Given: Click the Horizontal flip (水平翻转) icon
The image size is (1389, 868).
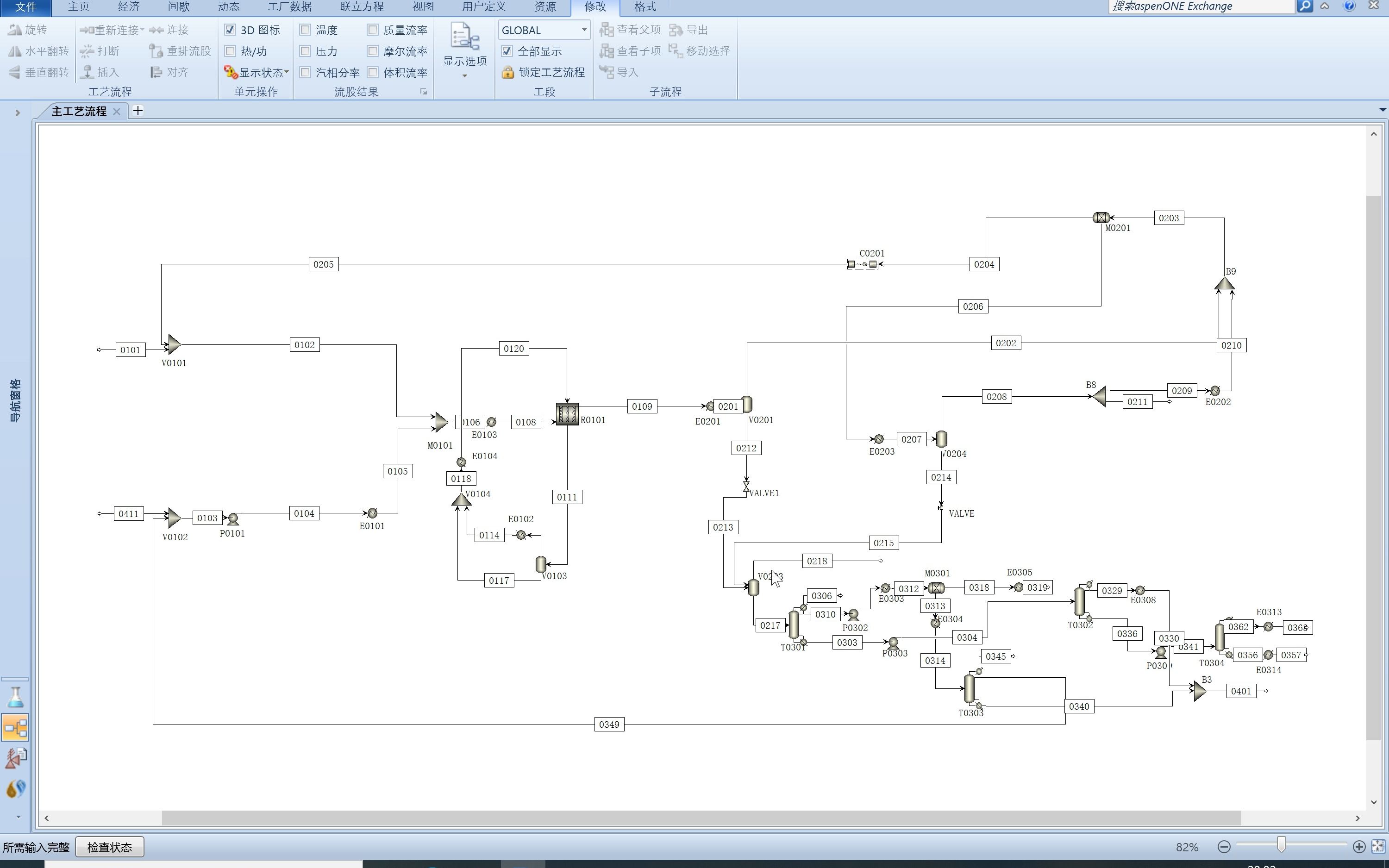Looking at the screenshot, I should tap(14, 51).
